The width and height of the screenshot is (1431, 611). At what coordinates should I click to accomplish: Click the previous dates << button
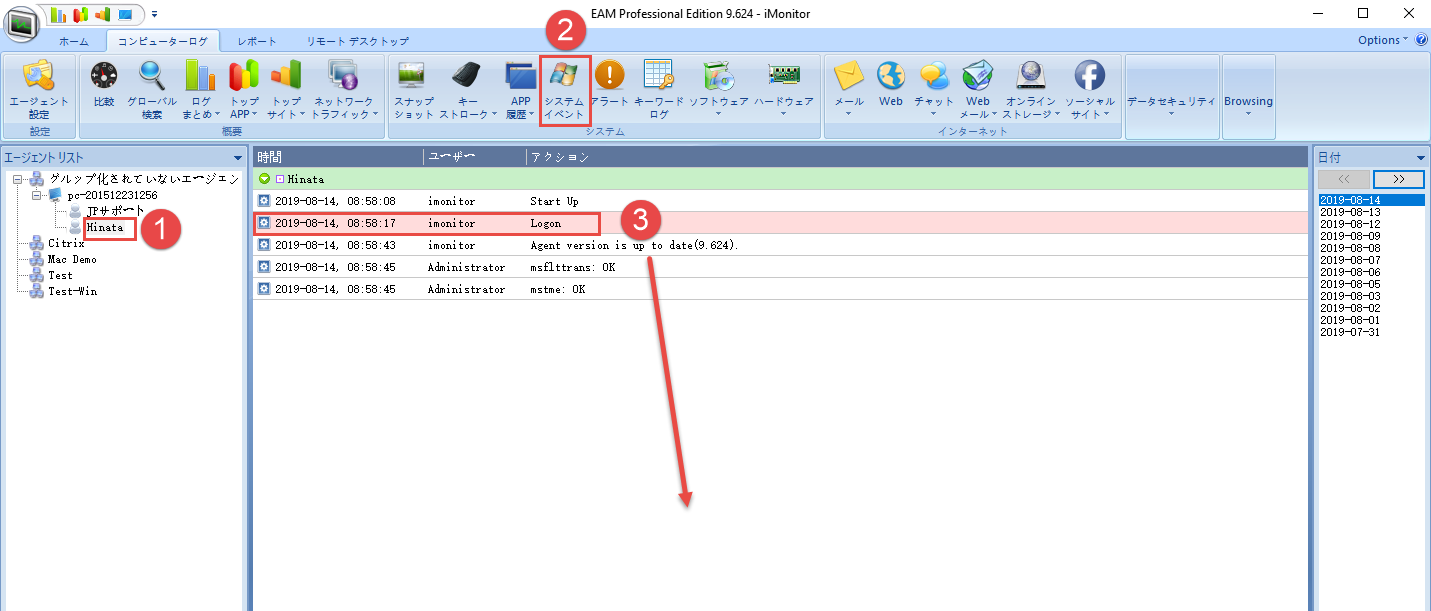click(1344, 179)
